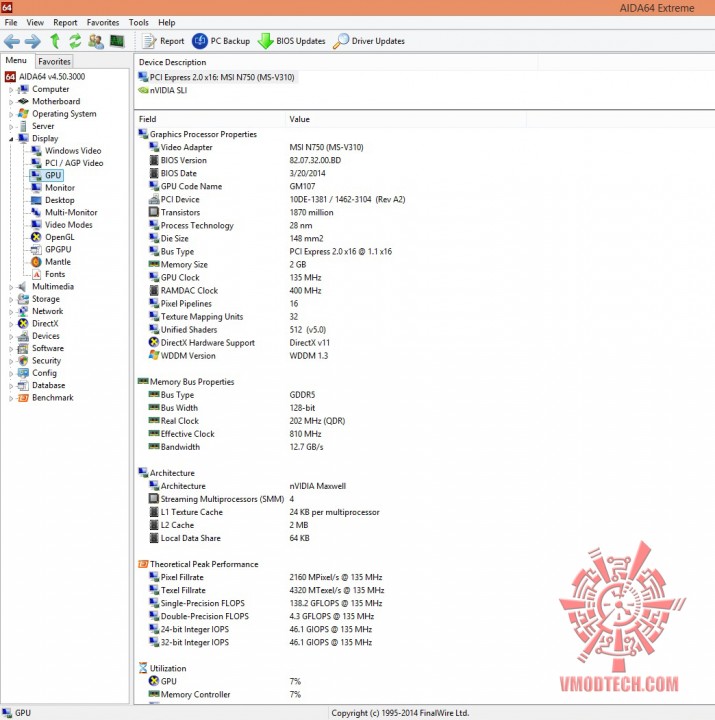The width and height of the screenshot is (715, 720).
Task: Check for Driver Updates
Action: point(369,41)
